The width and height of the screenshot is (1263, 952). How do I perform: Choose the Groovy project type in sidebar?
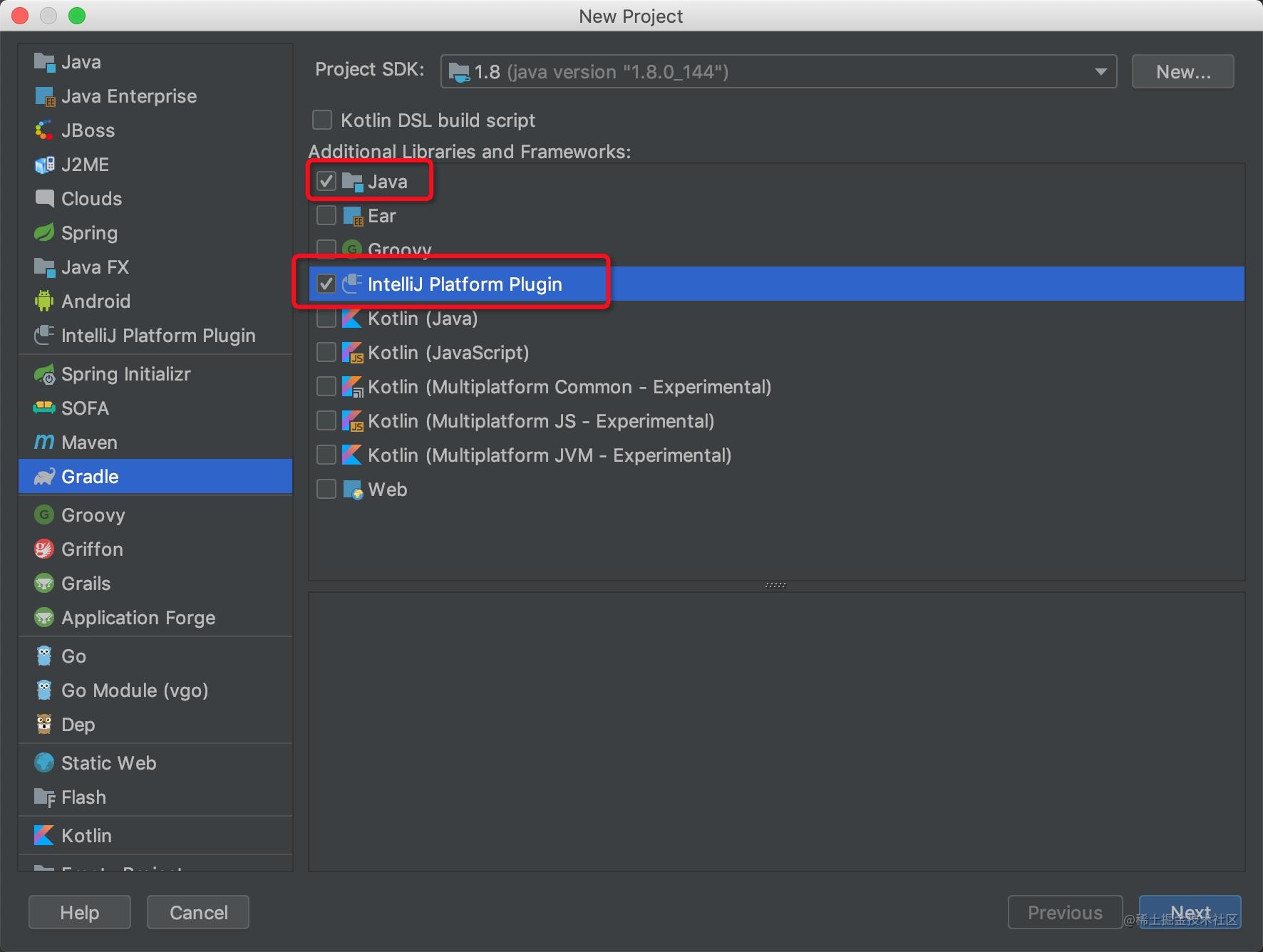(155, 515)
